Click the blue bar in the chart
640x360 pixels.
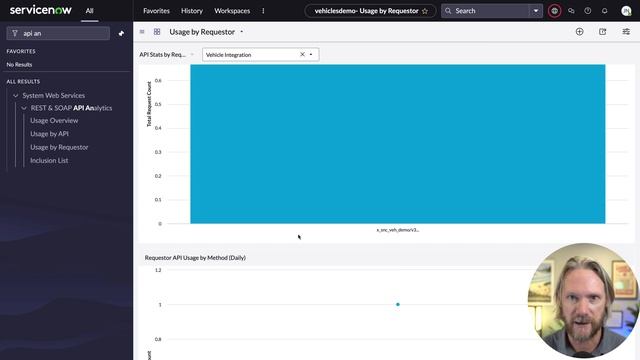398,144
